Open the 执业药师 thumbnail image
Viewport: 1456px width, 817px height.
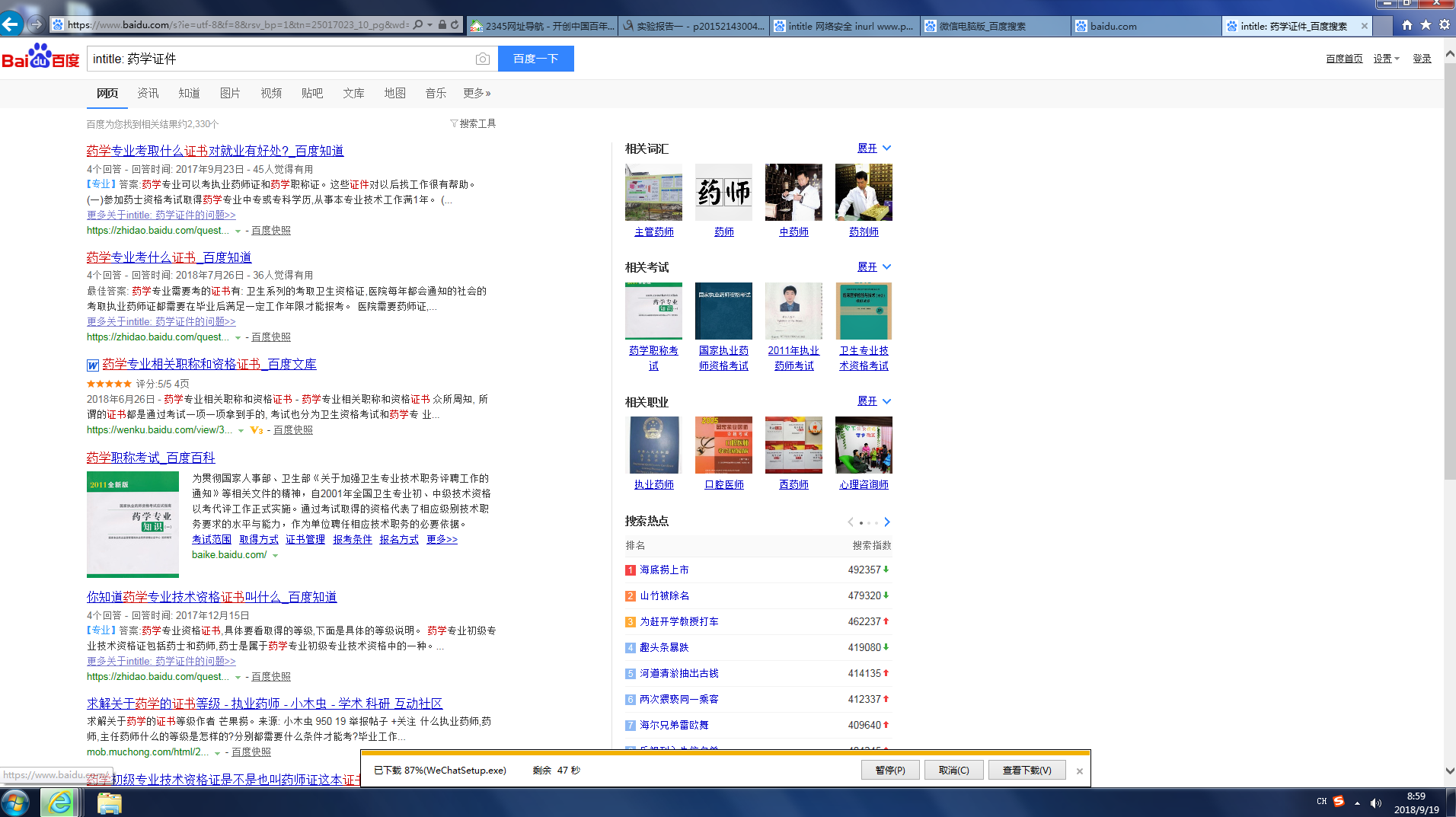pyautogui.click(x=653, y=445)
